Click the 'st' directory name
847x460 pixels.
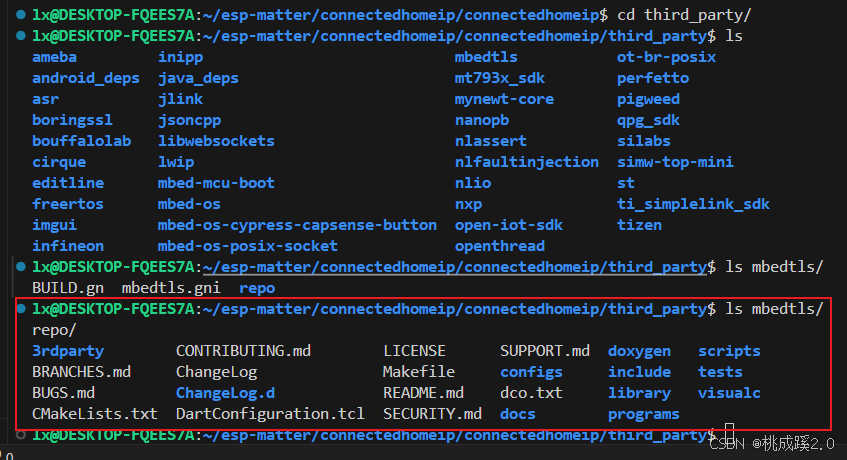pyautogui.click(x=626, y=184)
